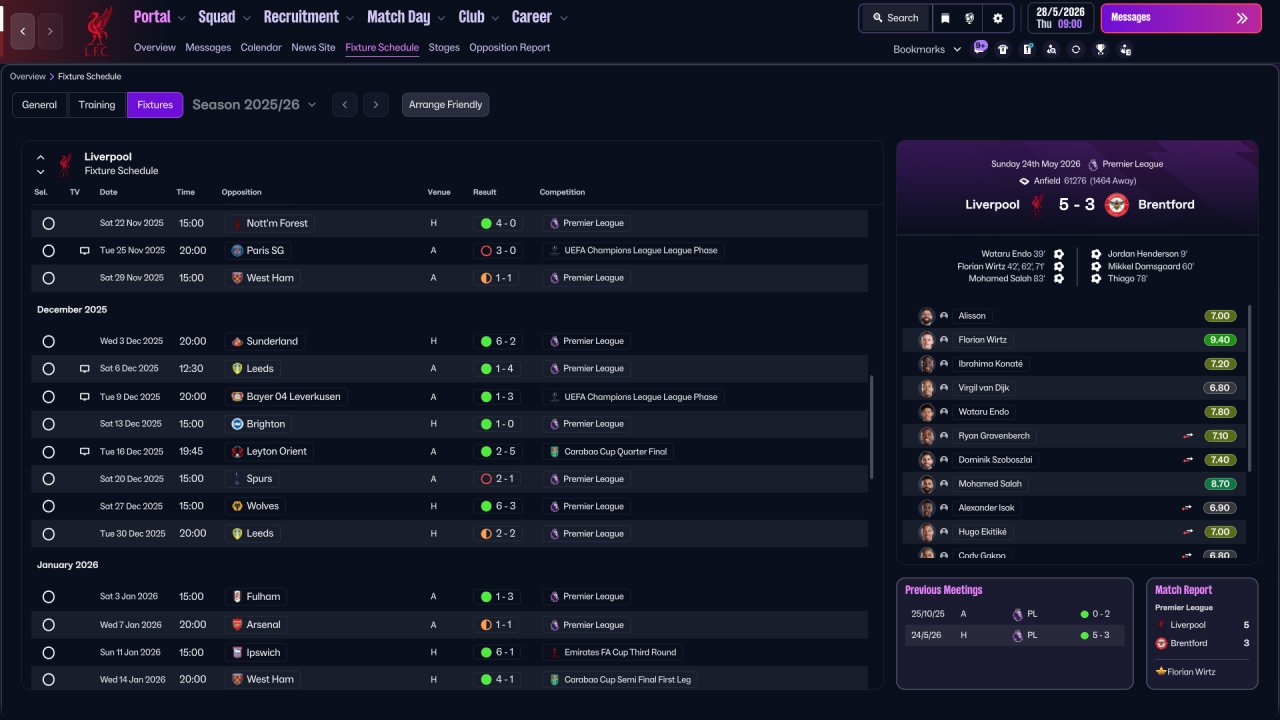Screen dimensions: 1280x720
Task: Go to the previous season with the left arrow
Action: coord(344,105)
